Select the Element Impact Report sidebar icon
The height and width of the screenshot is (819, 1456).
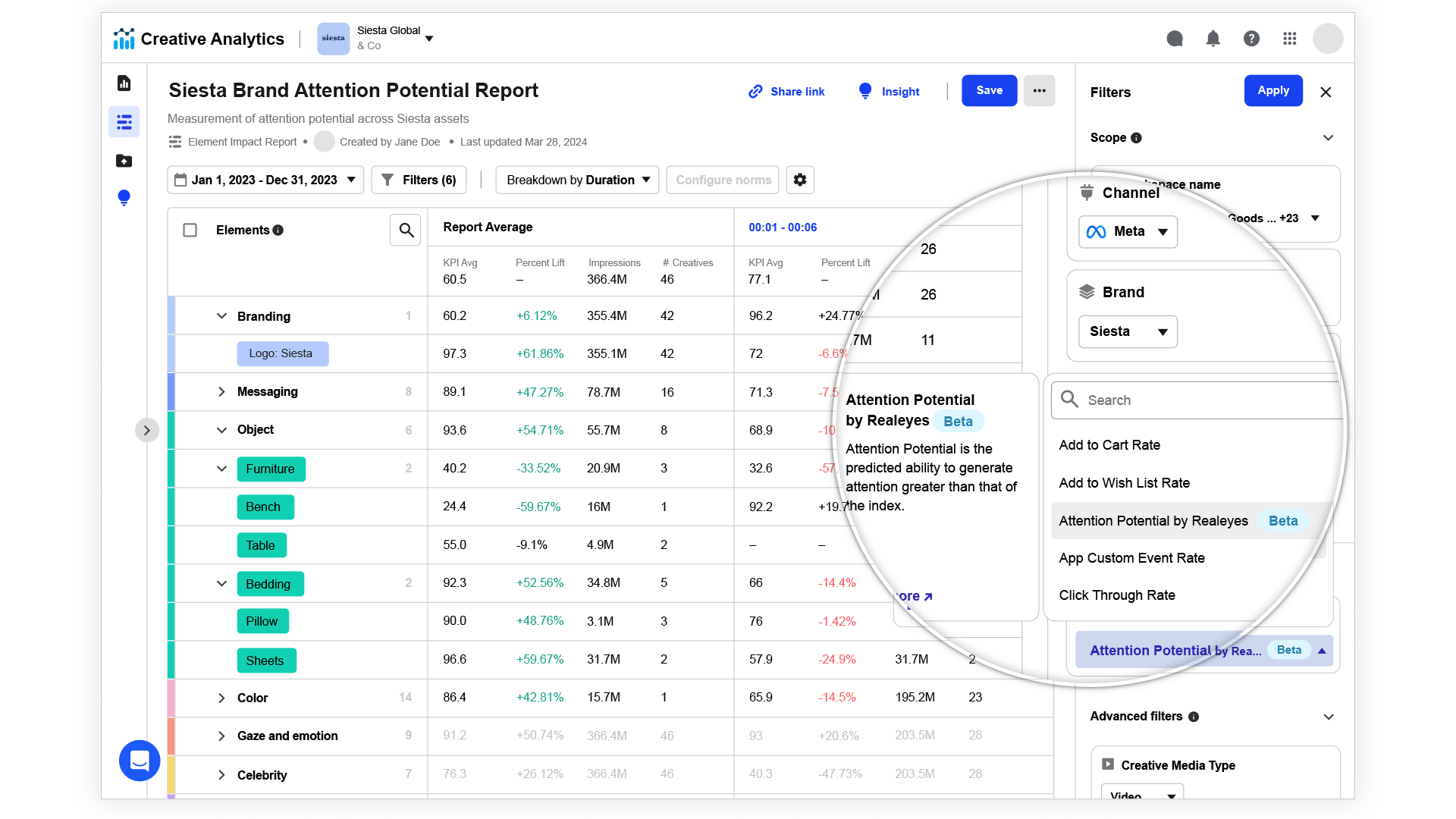point(124,121)
